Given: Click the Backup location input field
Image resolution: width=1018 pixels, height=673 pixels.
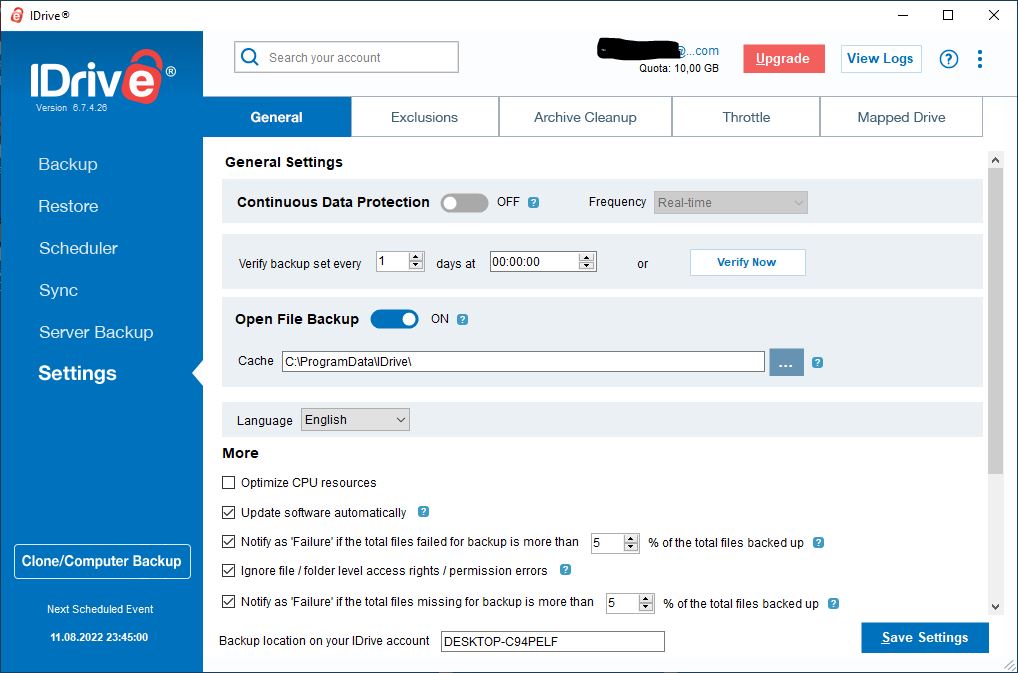Looking at the screenshot, I should point(552,641).
